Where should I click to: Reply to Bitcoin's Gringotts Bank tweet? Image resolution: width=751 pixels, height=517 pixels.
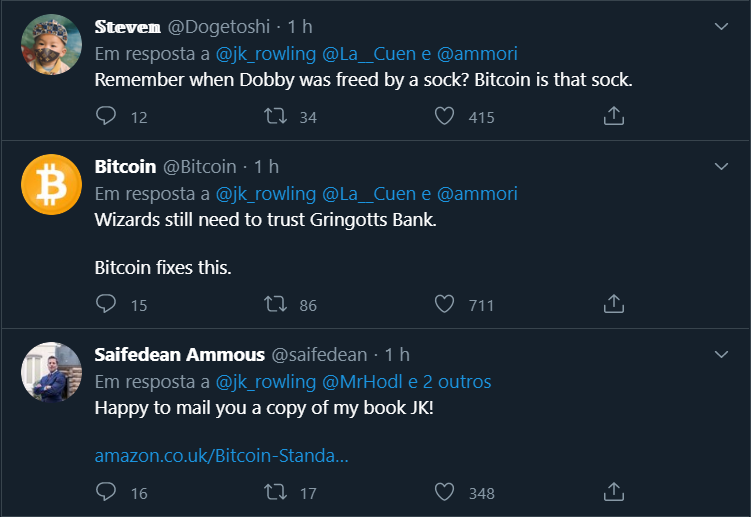[x=107, y=304]
